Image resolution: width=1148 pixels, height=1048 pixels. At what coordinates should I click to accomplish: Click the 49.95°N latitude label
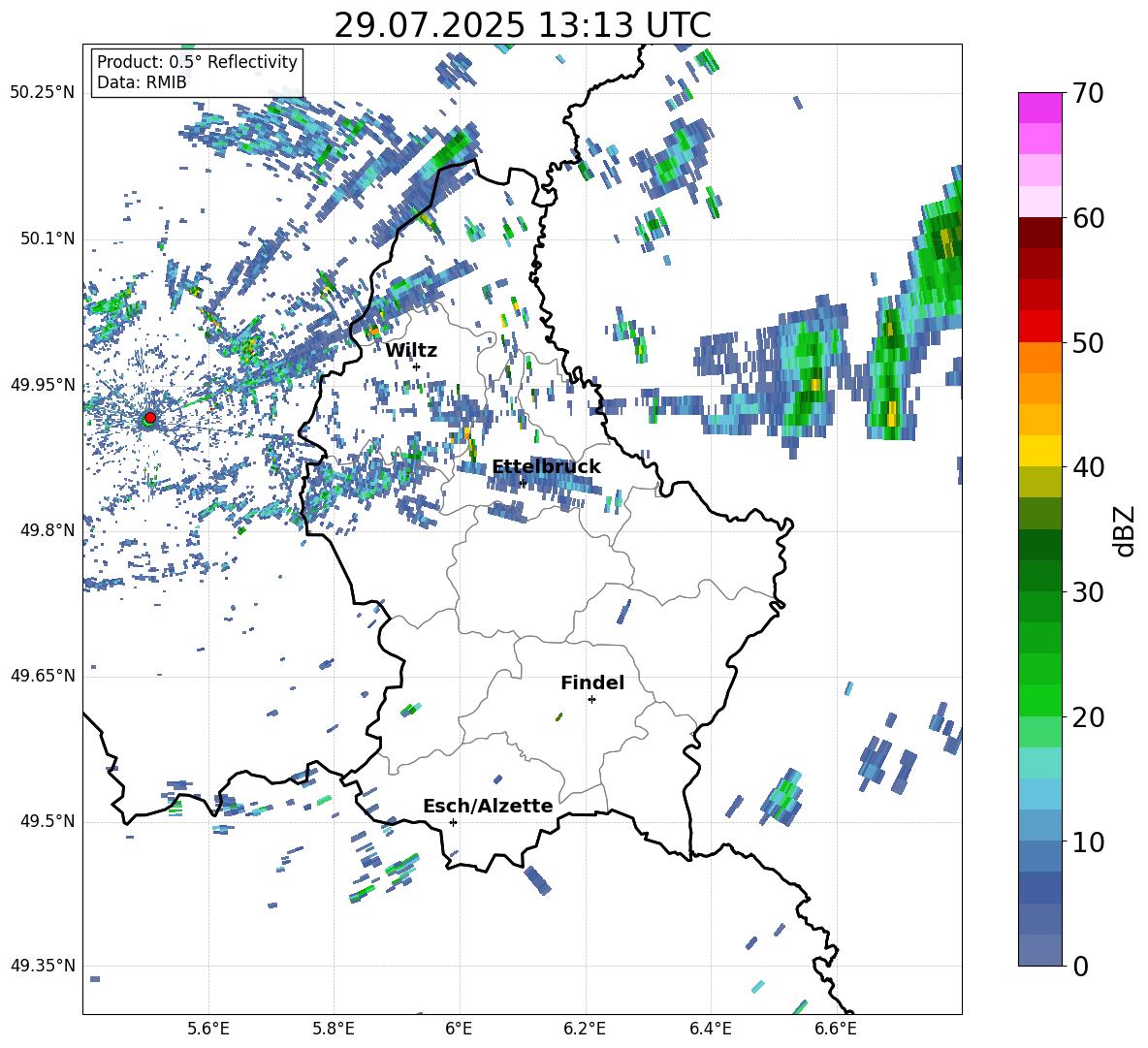[43, 384]
